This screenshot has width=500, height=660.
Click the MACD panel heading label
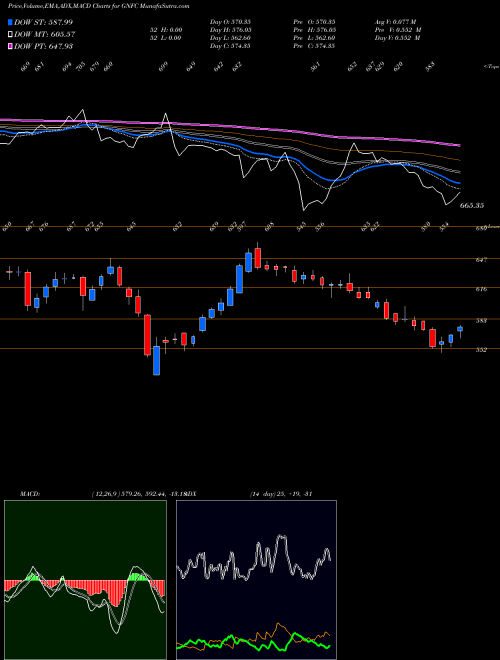[x=29, y=494]
